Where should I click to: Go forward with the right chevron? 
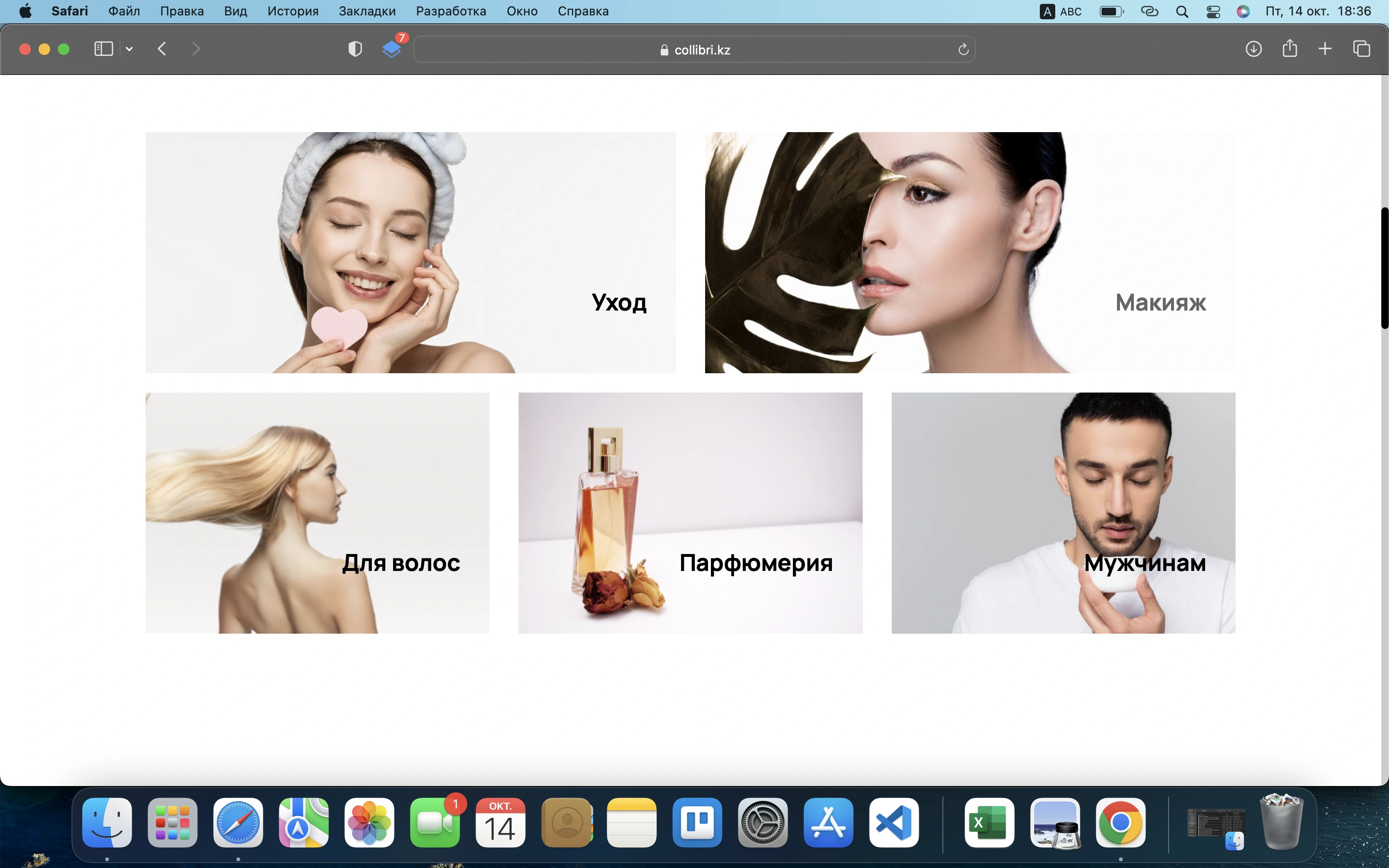click(x=196, y=49)
